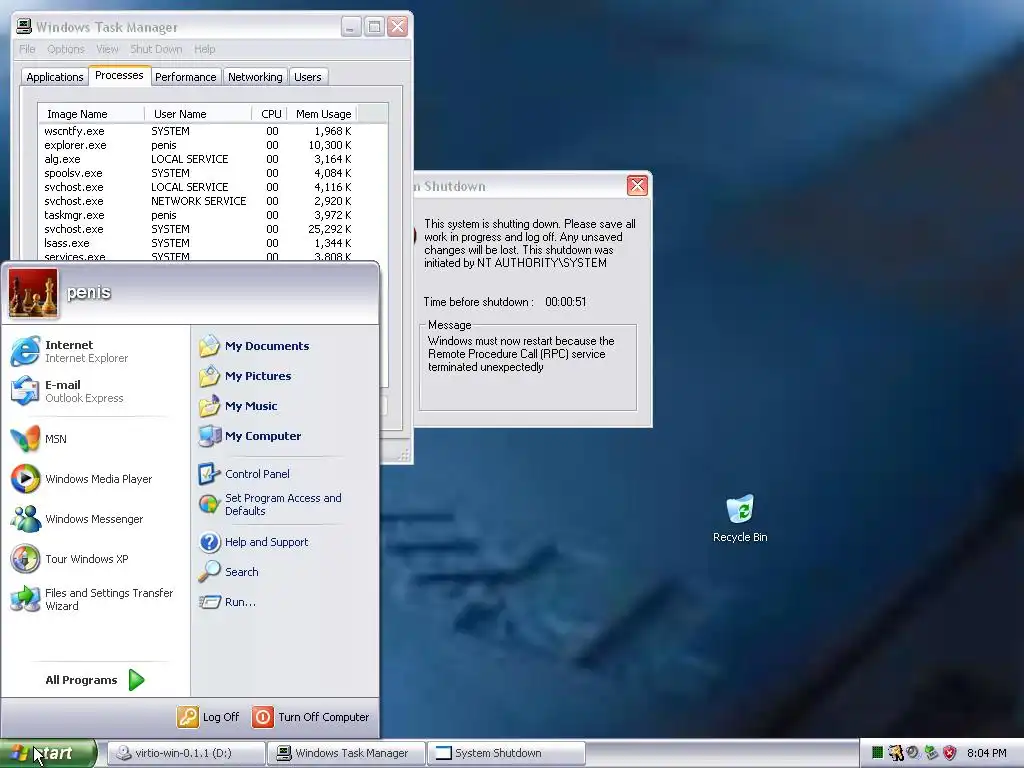The width and height of the screenshot is (1024, 768).
Task: Expand All Programs menu
Action: [95, 680]
